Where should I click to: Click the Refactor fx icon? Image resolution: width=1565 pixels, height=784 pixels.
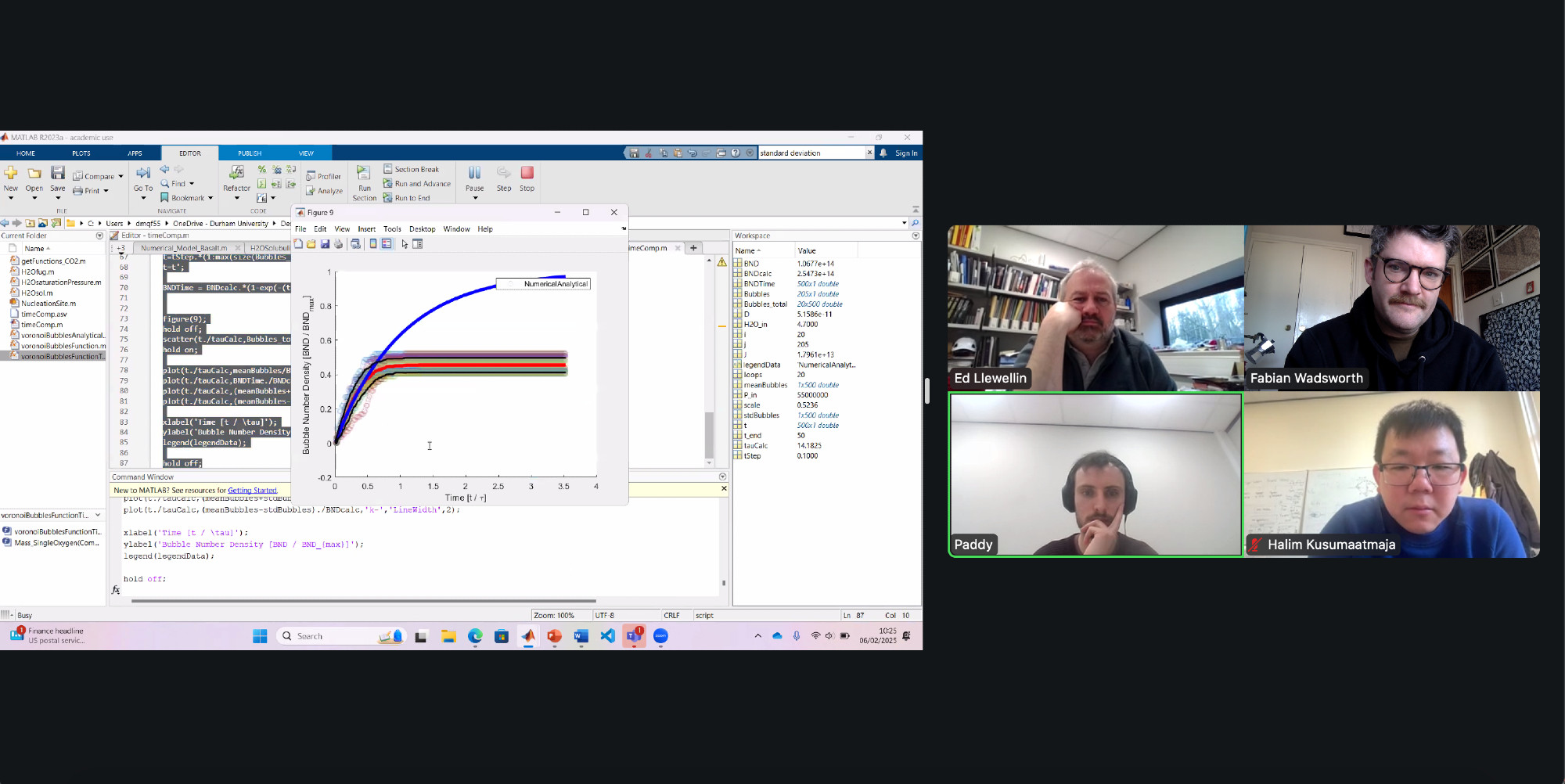pyautogui.click(x=236, y=172)
